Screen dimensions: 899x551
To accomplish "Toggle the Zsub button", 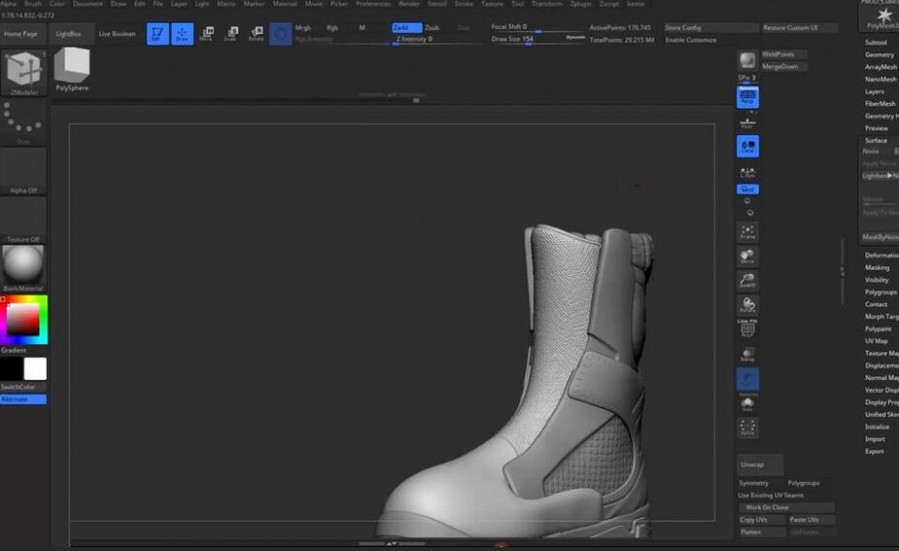I will 432,28.
